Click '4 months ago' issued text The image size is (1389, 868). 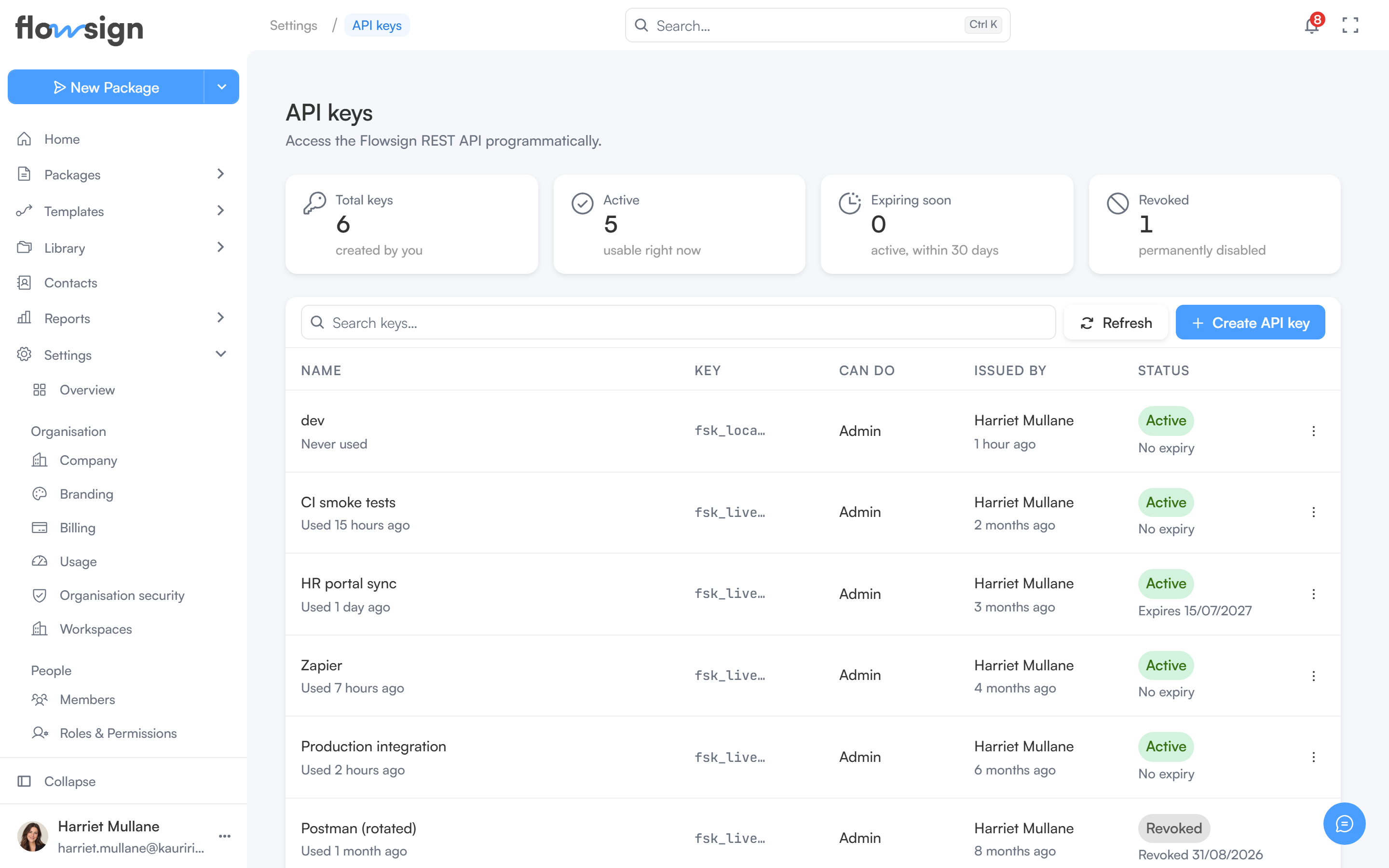point(1014,688)
